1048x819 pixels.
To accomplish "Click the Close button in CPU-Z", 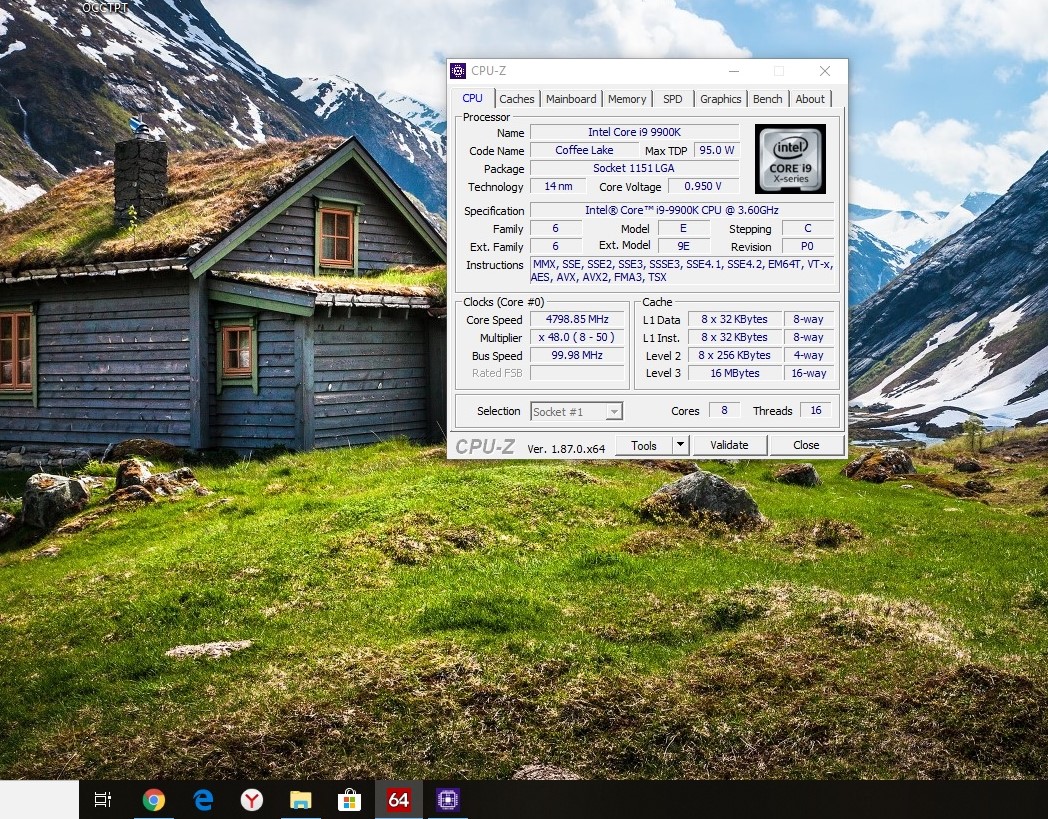I will coord(806,445).
